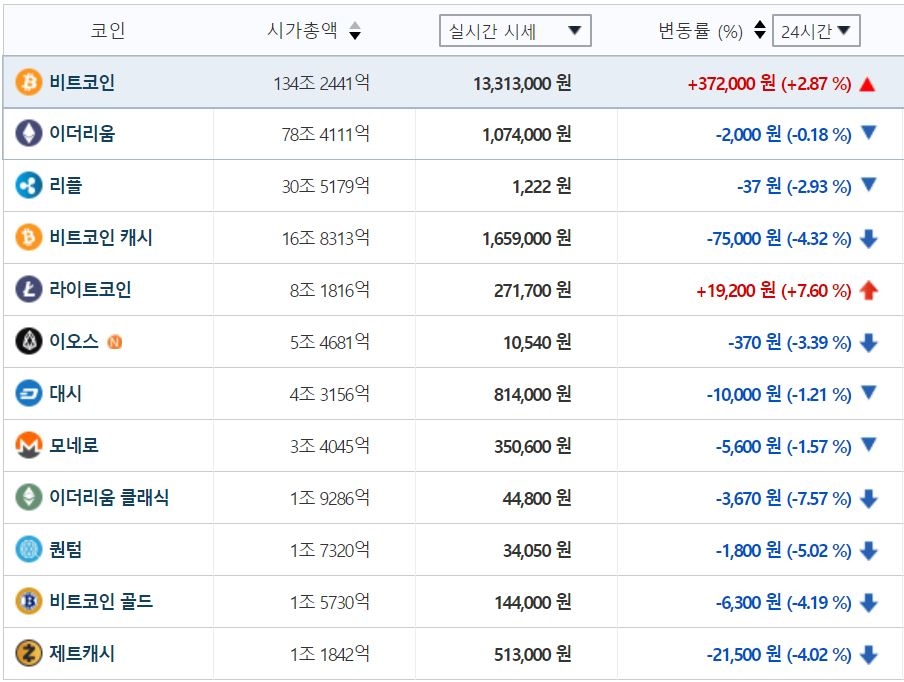The height and width of the screenshot is (682, 904).
Task: Click the Litecoin coin icon
Action: point(29,290)
